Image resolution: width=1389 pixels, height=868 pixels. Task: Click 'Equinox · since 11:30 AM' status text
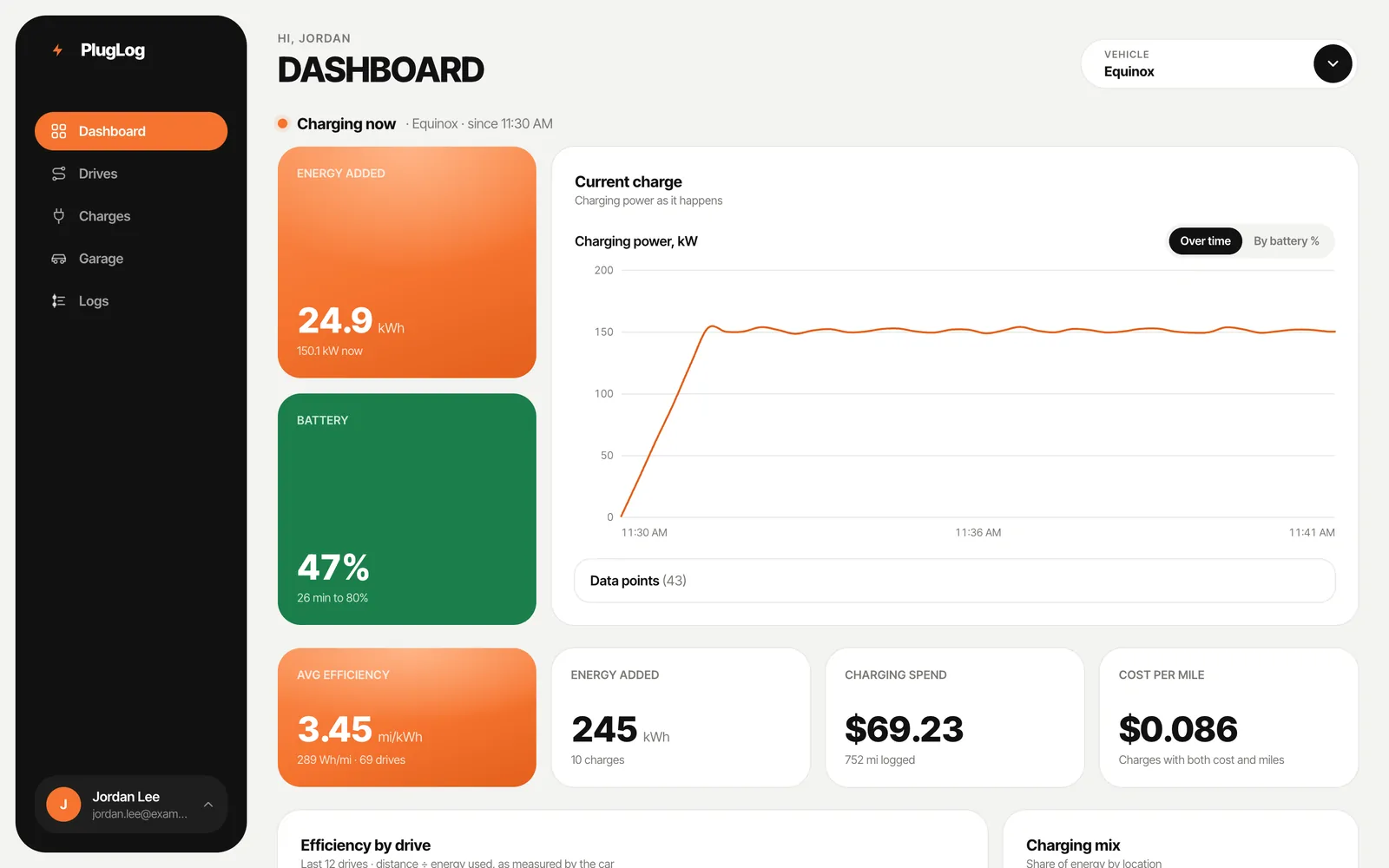click(x=483, y=123)
